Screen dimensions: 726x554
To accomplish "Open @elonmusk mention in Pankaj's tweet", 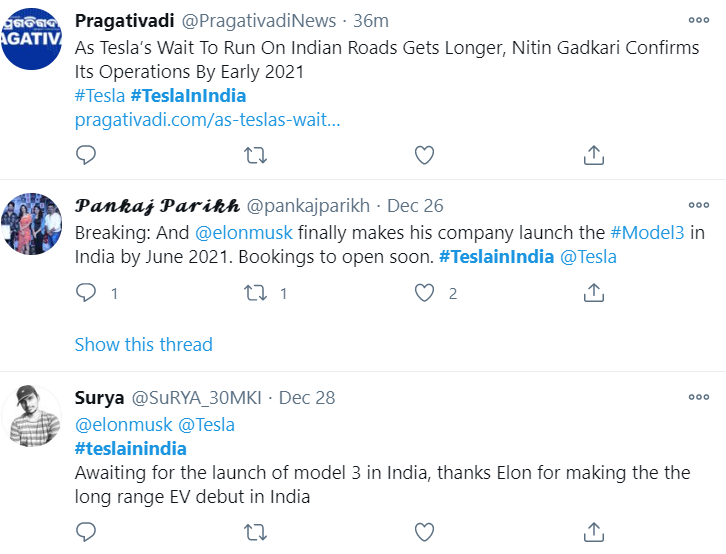I will pos(244,233).
